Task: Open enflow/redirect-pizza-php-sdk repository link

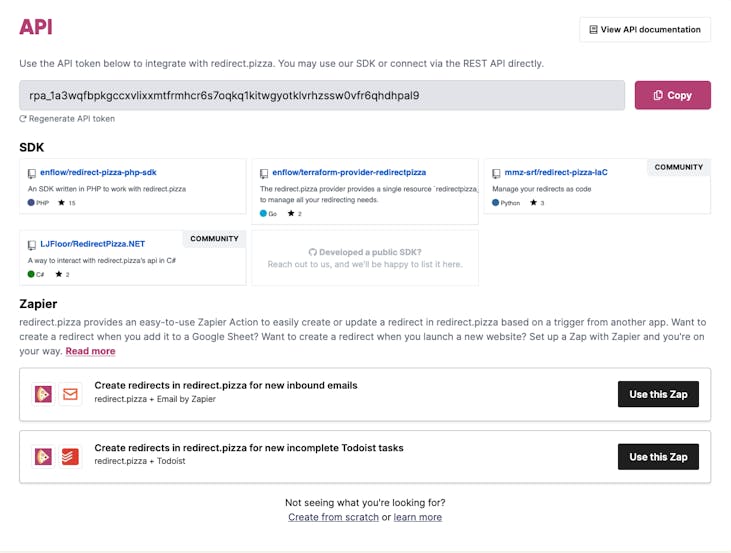Action: 98,173
